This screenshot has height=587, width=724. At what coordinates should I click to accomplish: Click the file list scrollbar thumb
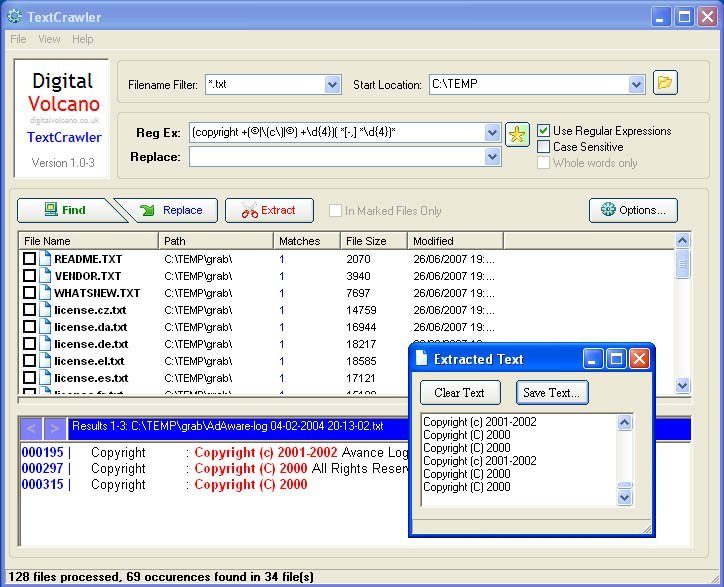tap(682, 264)
